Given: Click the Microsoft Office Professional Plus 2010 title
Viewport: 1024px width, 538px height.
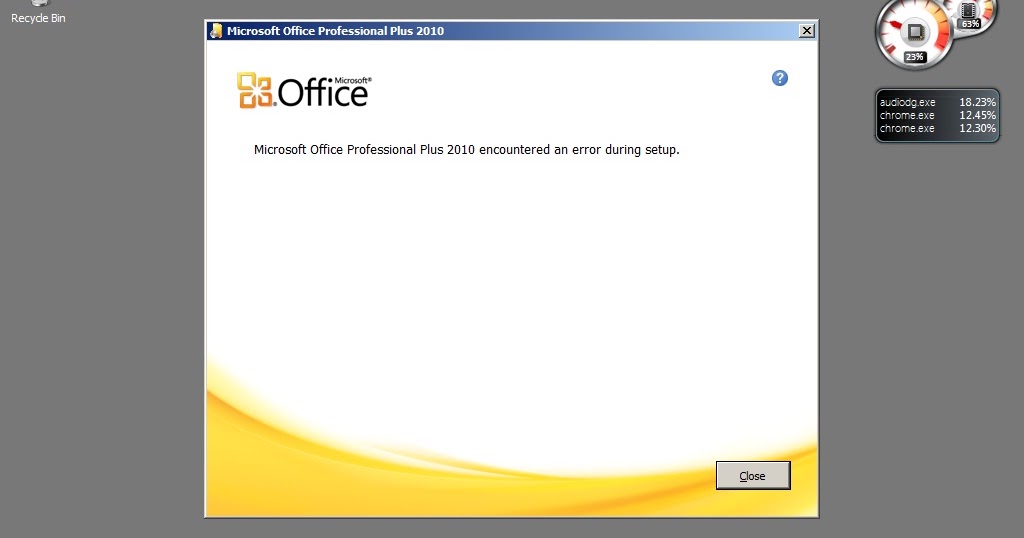Looking at the screenshot, I should pos(335,31).
